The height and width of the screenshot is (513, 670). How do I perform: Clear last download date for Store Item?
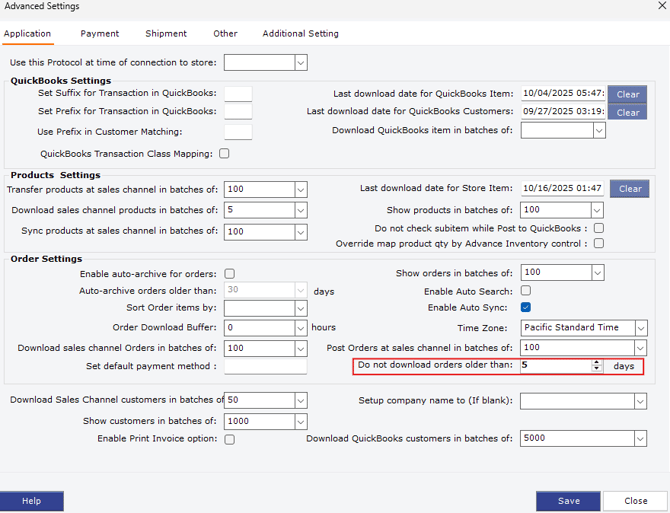click(x=629, y=188)
